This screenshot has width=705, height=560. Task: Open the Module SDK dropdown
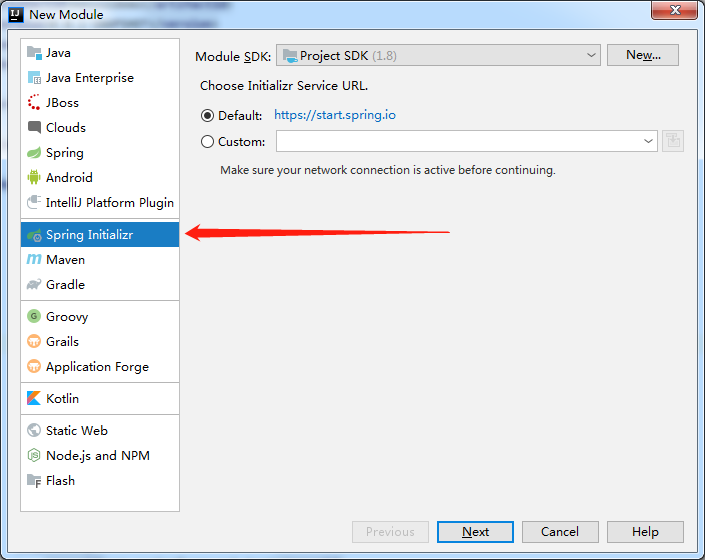coord(438,55)
